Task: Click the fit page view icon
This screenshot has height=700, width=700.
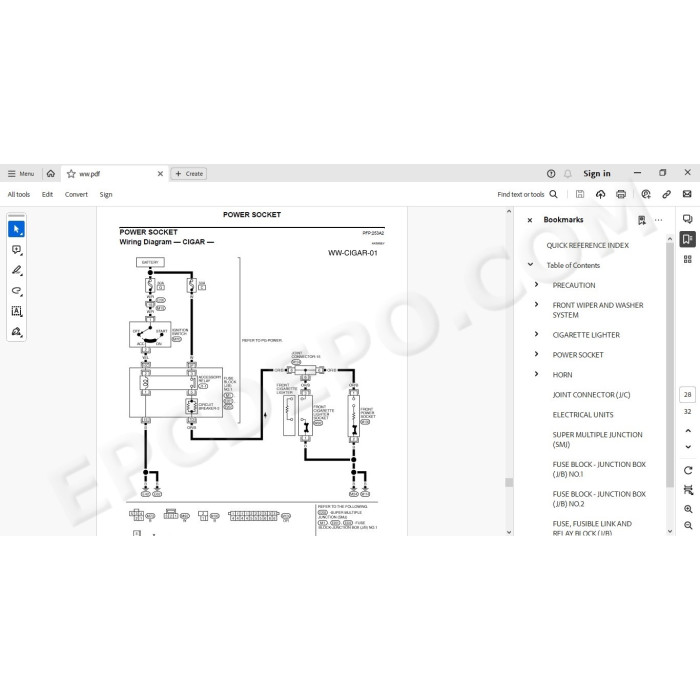Action: point(688,490)
